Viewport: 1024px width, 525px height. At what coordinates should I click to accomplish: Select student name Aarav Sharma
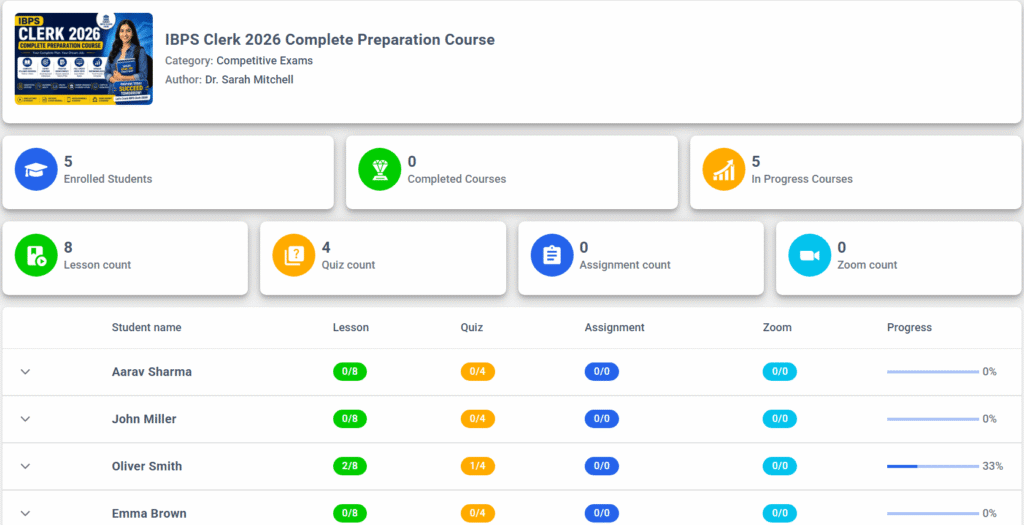coord(152,372)
